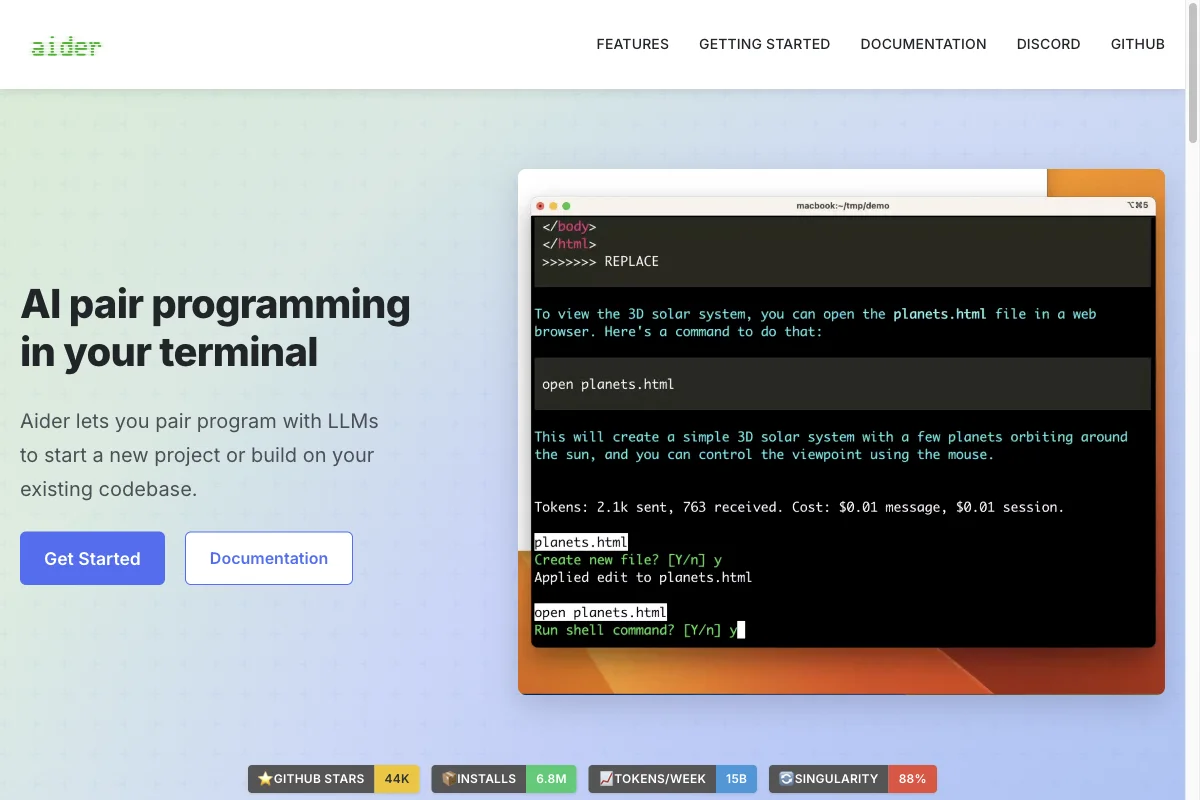Click the 'macbook:~/tmp/demo' terminal title
The height and width of the screenshot is (800, 1200).
tap(842, 206)
